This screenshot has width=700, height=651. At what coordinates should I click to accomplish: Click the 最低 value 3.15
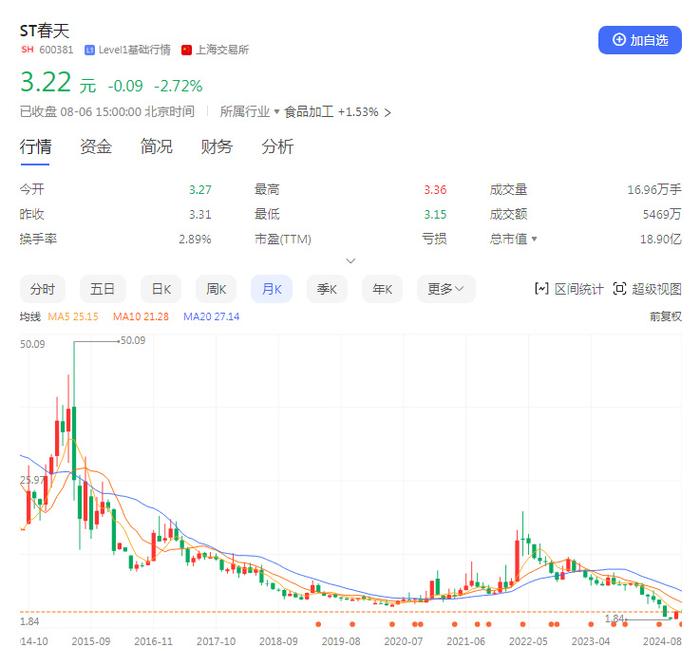point(435,214)
